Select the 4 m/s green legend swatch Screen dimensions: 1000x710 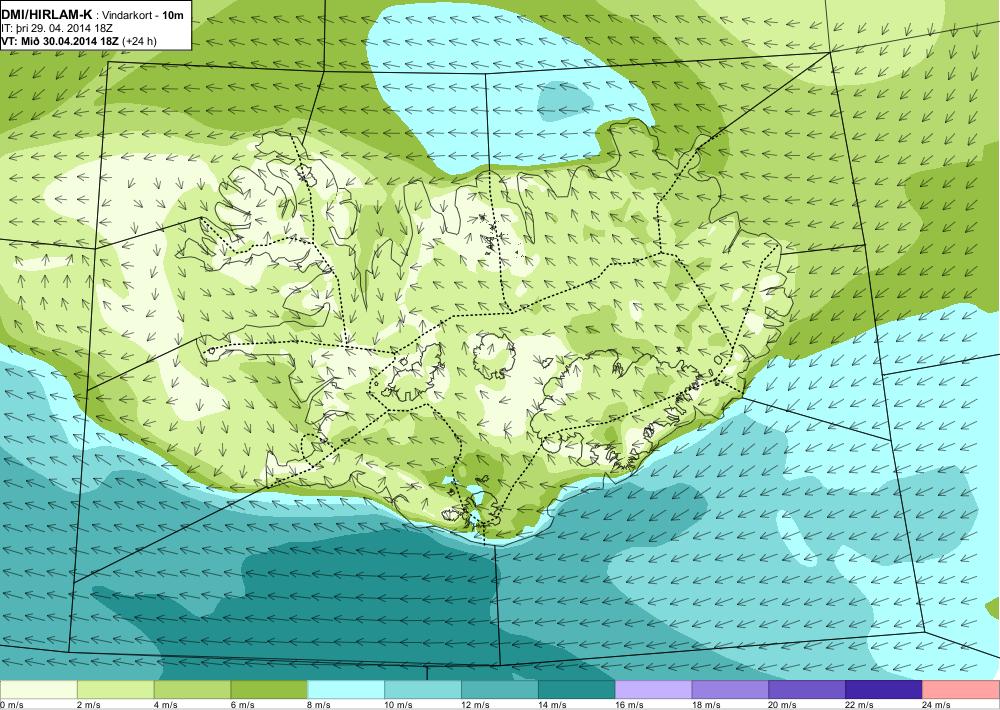pos(192,690)
